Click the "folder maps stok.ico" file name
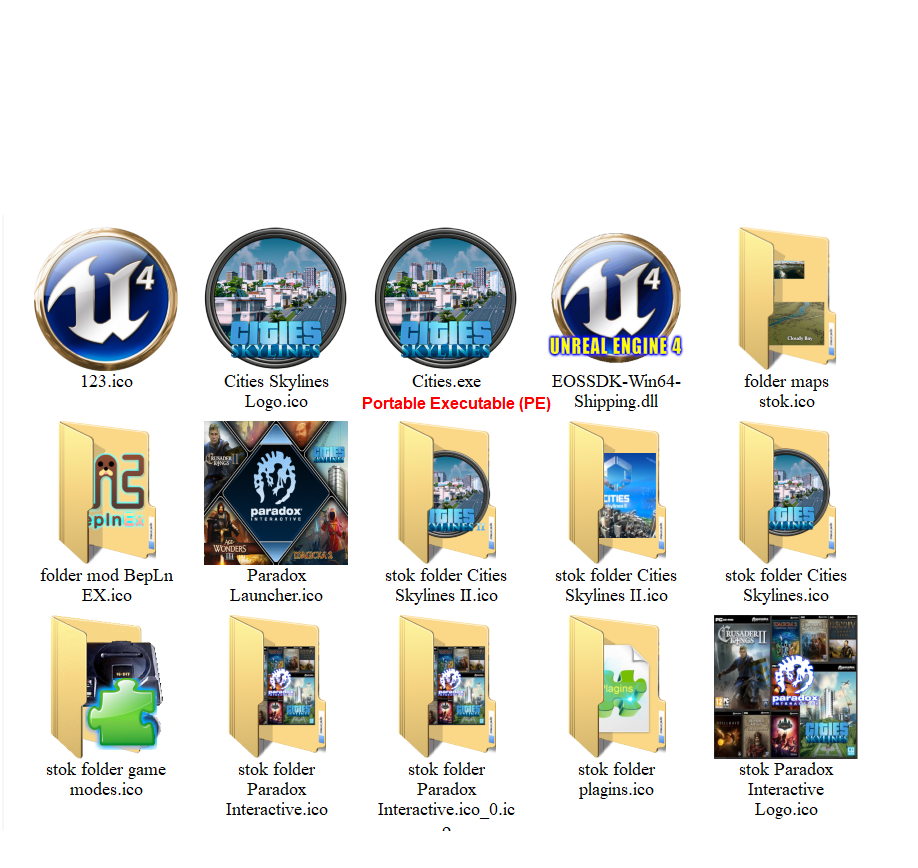This screenshot has width=918, height=868. (786, 392)
